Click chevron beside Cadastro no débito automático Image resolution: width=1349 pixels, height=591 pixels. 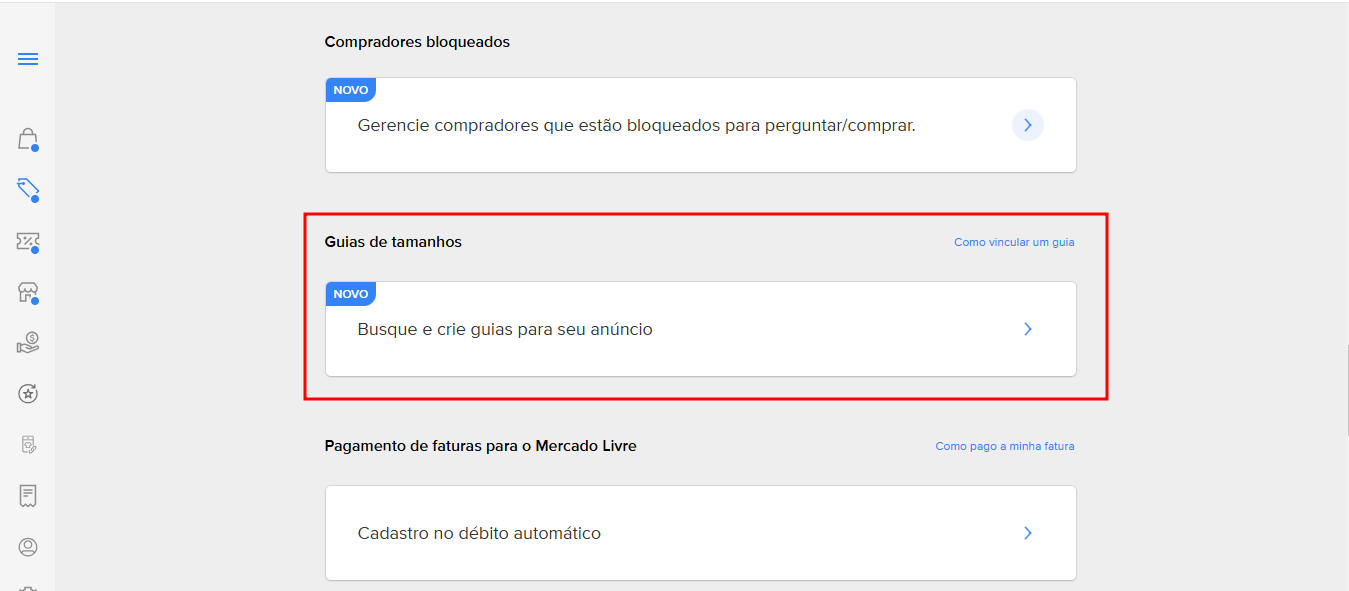[x=1027, y=533]
